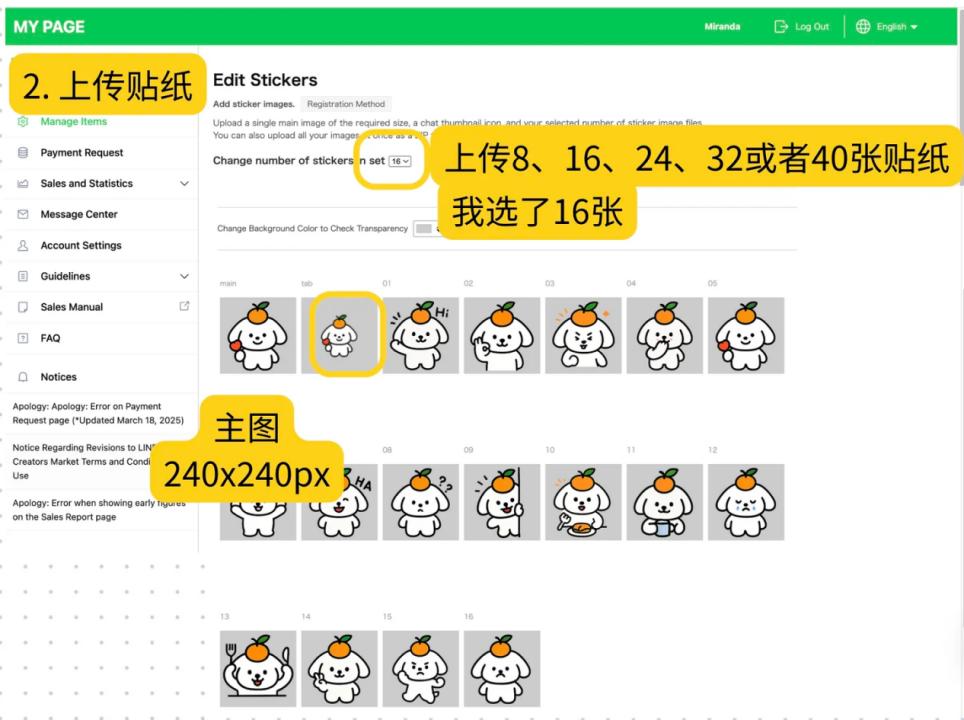Click the Notices bell icon
964x720 pixels.
(x=22, y=376)
